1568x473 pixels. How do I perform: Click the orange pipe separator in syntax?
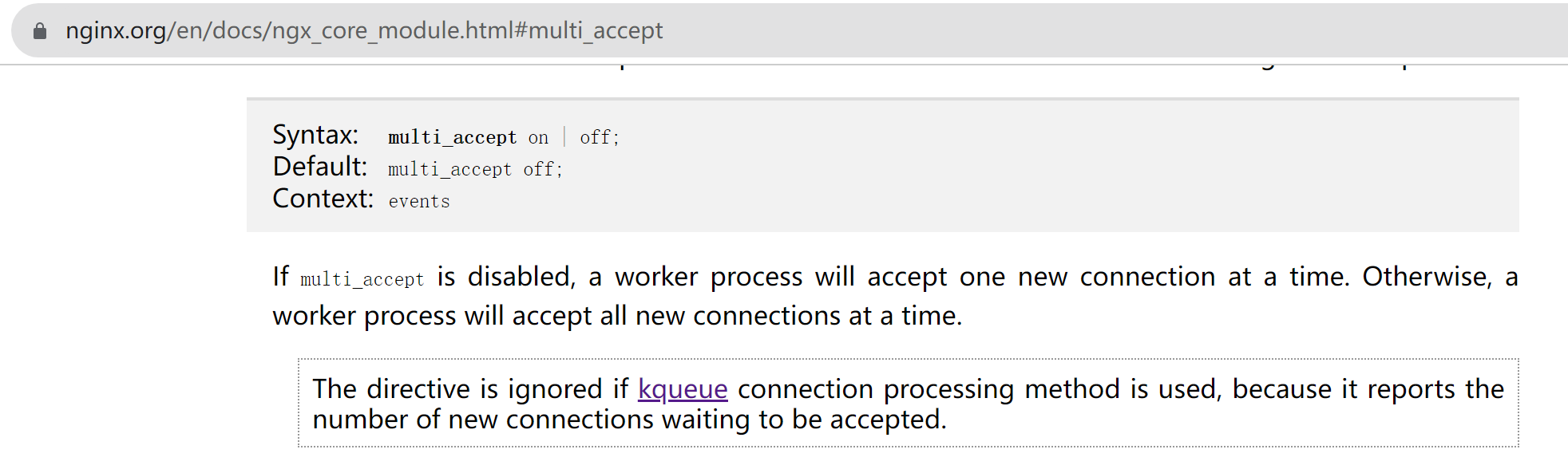coord(564,136)
